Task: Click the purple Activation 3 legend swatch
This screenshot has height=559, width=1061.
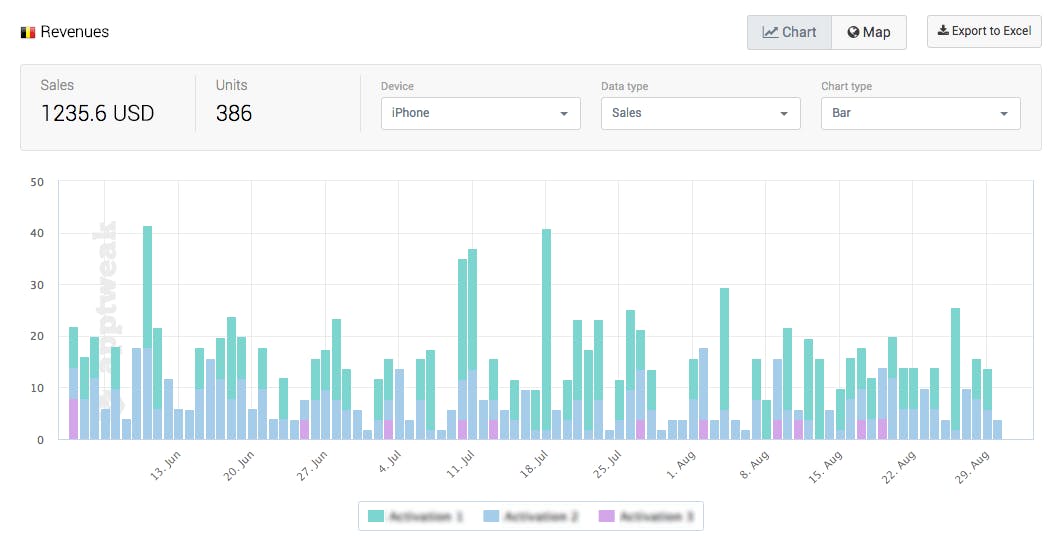Action: (606, 516)
